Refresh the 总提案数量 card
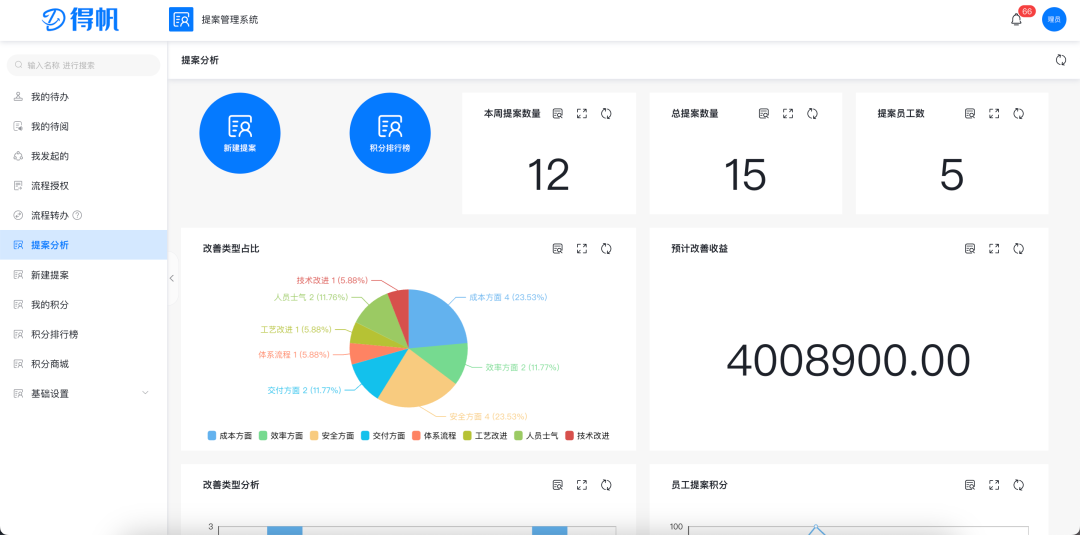Screen dimensions: 1080x535 point(812,114)
